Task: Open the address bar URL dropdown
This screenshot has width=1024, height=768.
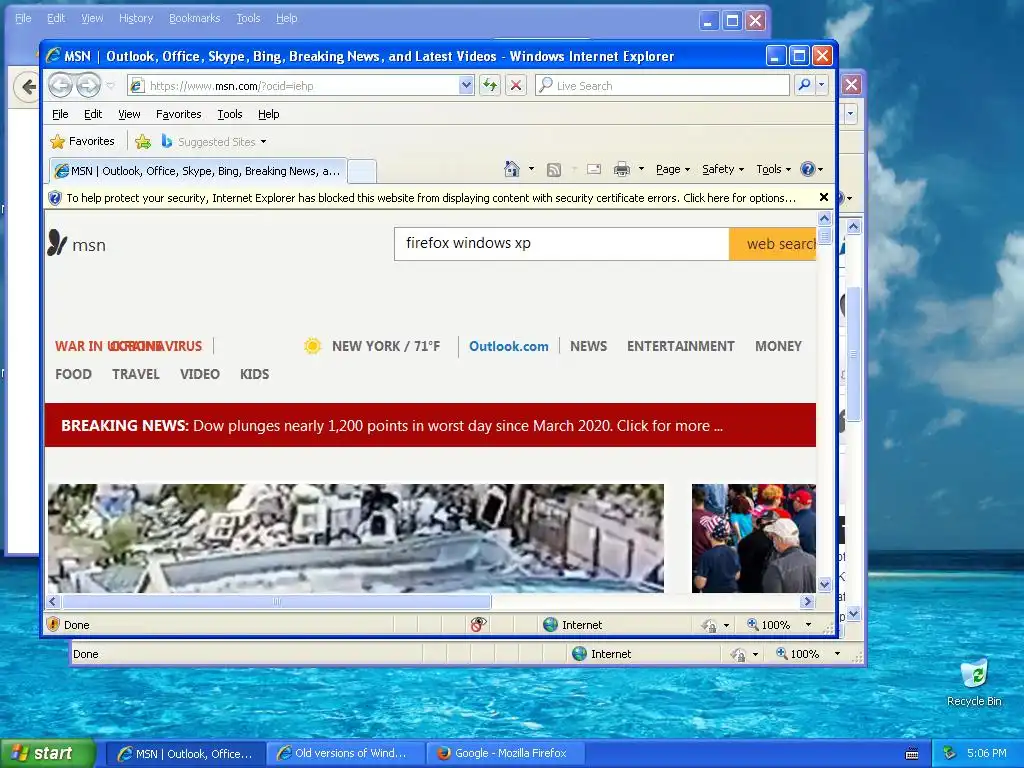Action: tap(466, 85)
